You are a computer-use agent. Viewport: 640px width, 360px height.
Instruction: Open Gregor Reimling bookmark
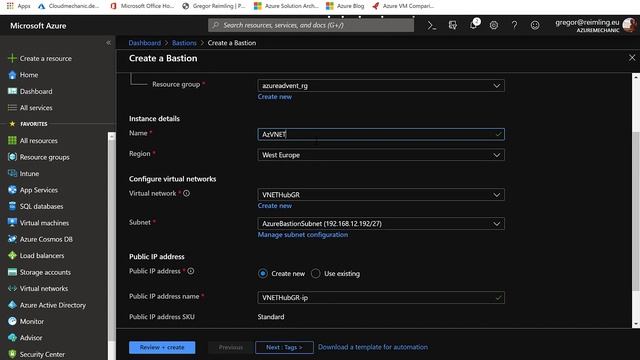point(214,6)
